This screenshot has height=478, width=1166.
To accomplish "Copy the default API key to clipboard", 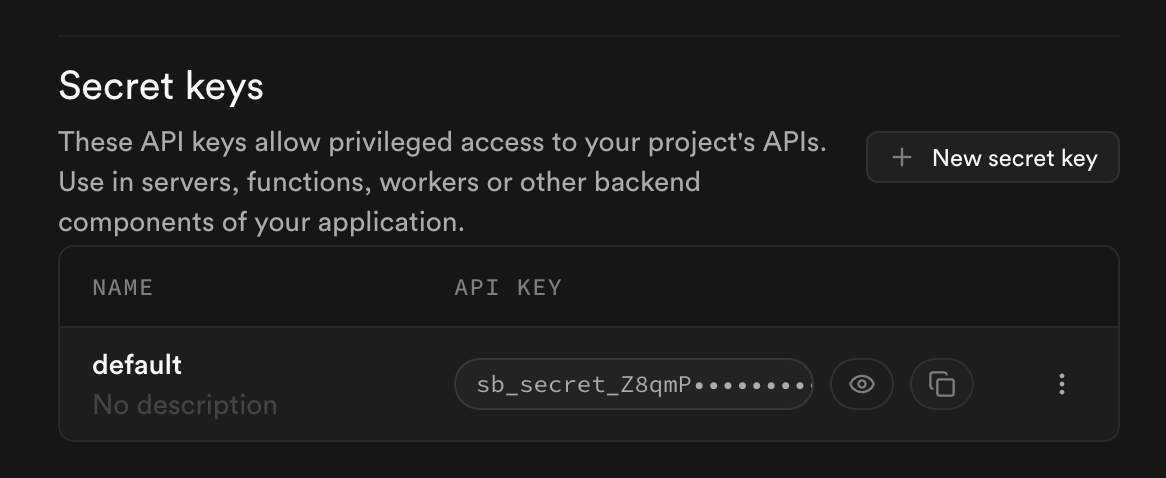I will pyautogui.click(x=941, y=384).
